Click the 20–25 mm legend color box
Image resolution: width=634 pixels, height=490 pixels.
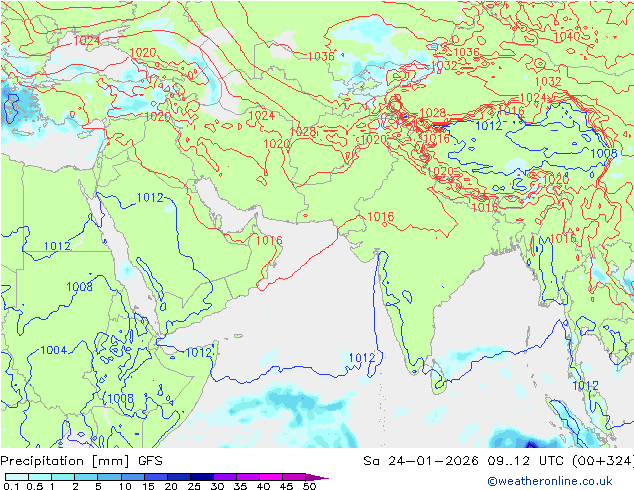[x=179, y=477]
